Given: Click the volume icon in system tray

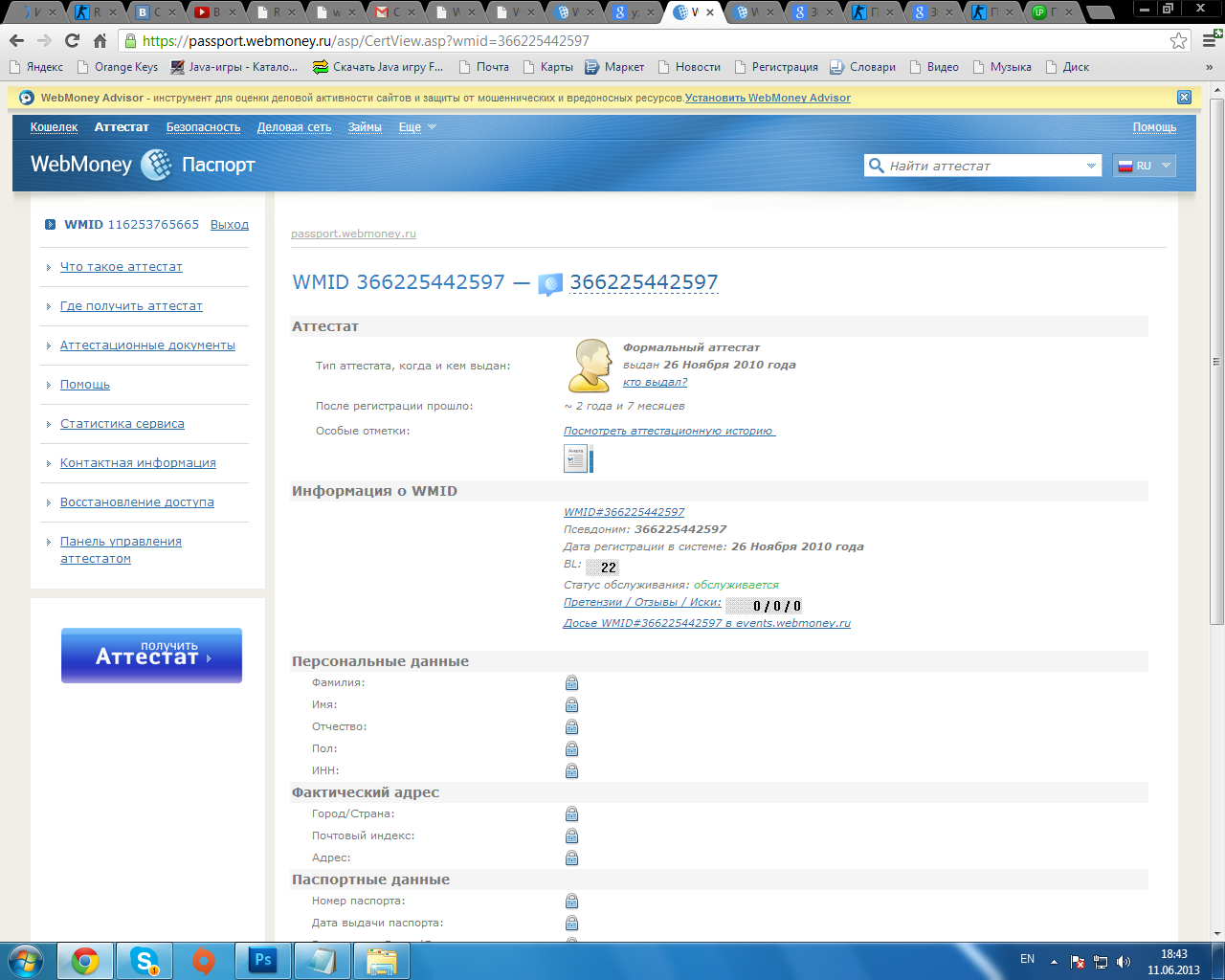Looking at the screenshot, I should [x=1124, y=961].
